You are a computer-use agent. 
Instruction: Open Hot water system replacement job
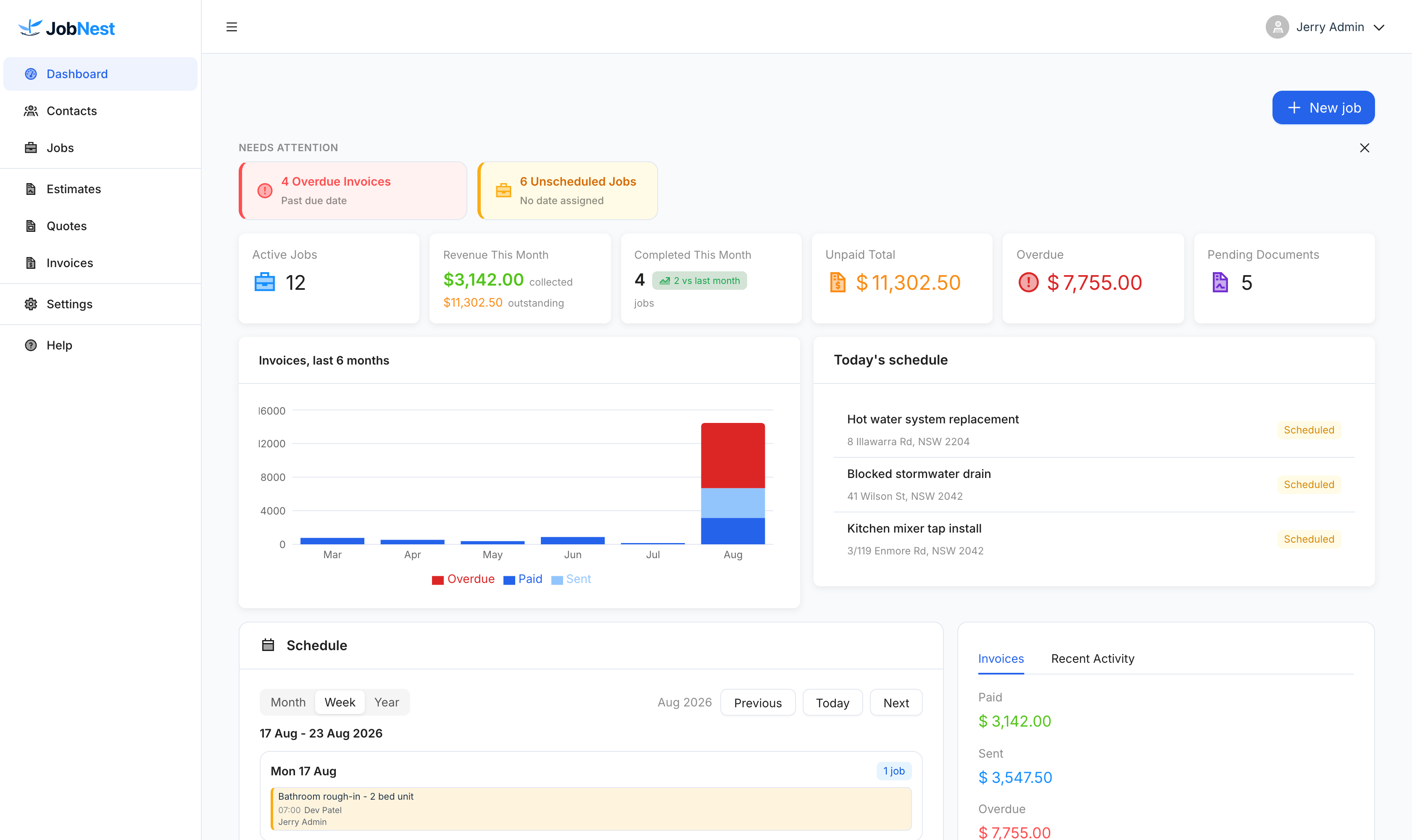pos(1094,430)
